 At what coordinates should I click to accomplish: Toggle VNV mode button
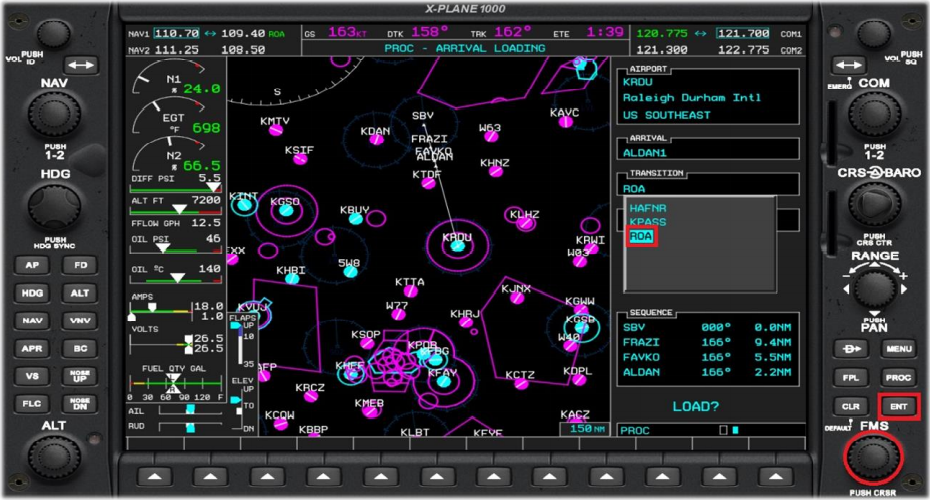click(80, 320)
